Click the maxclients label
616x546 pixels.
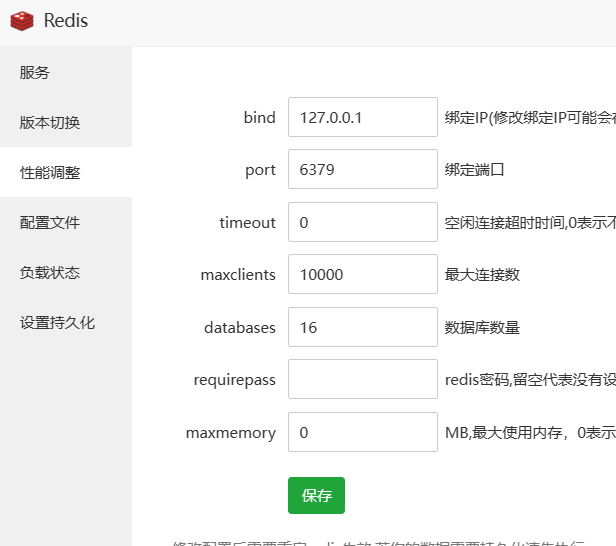click(238, 275)
